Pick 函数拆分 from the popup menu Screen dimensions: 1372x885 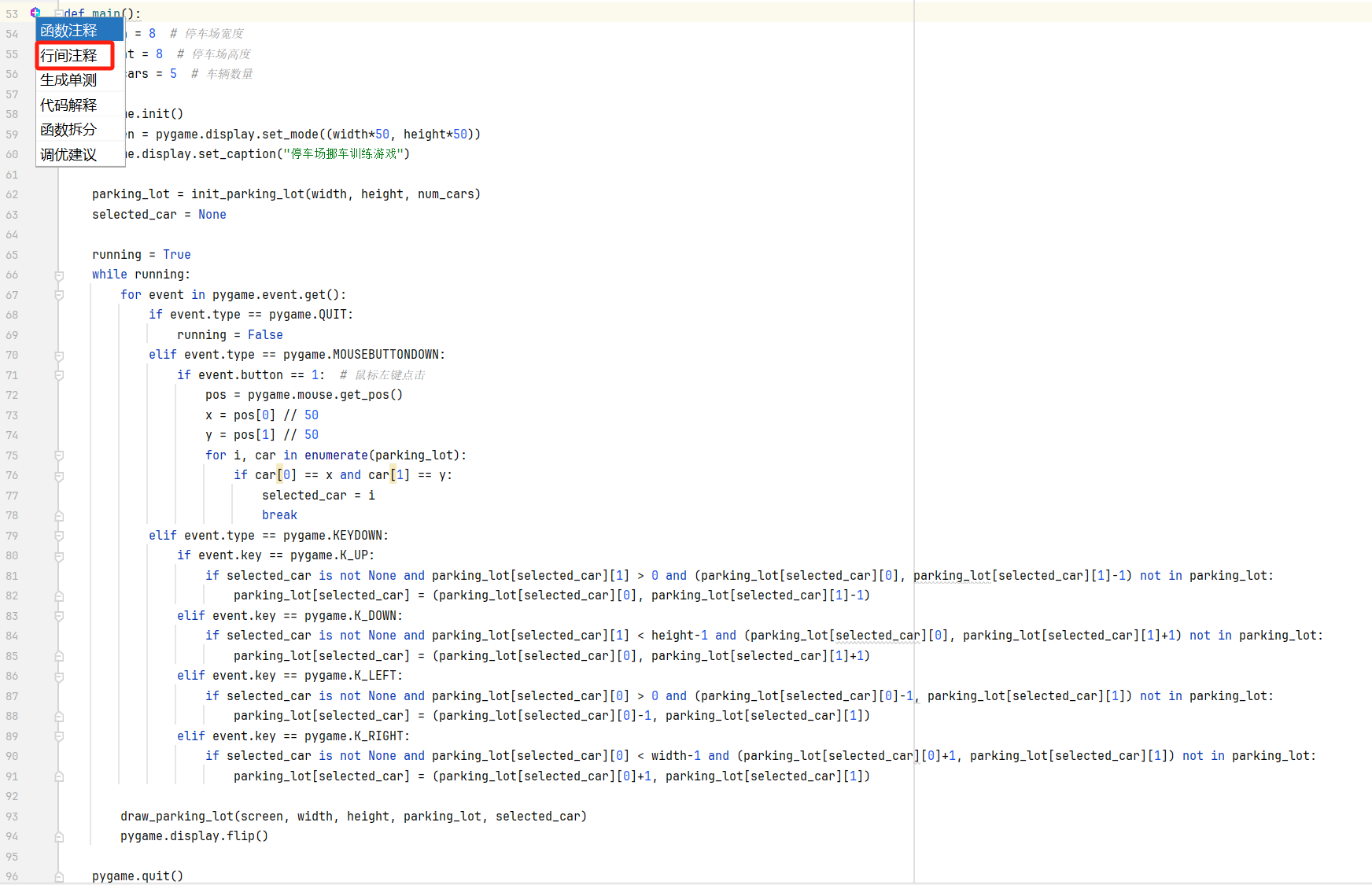pyautogui.click(x=79, y=129)
